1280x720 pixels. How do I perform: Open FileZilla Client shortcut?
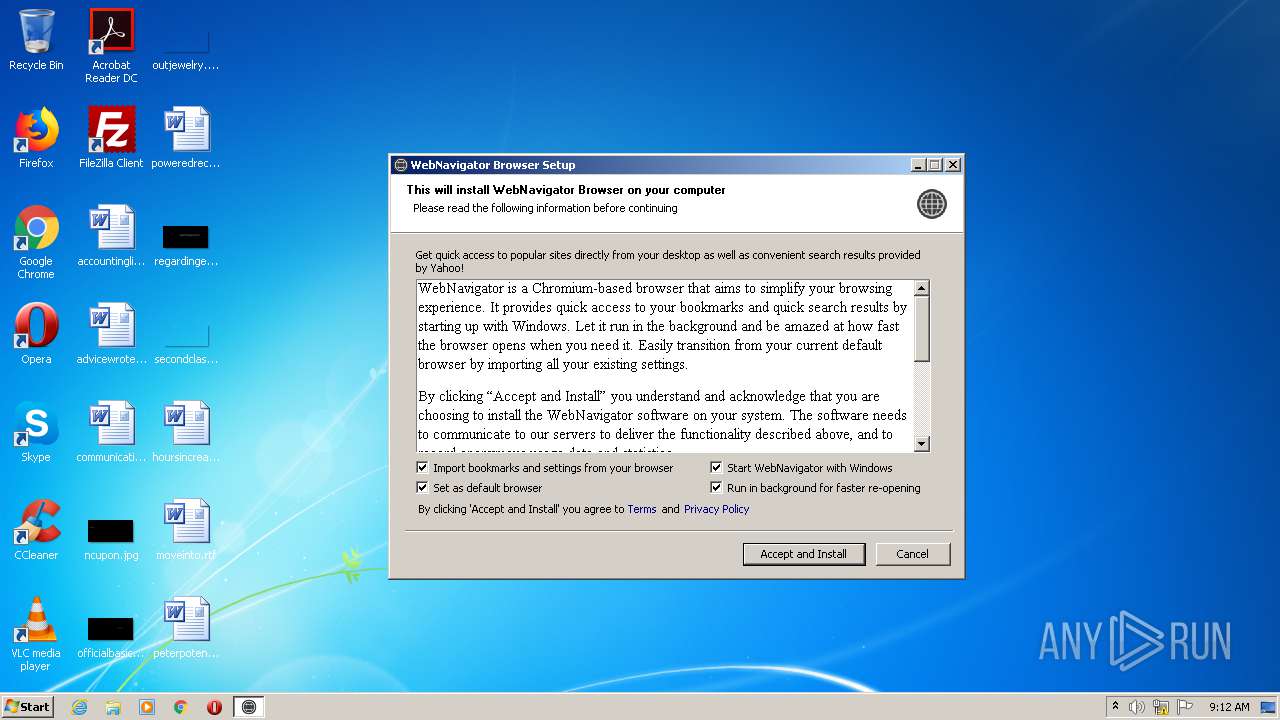[111, 138]
